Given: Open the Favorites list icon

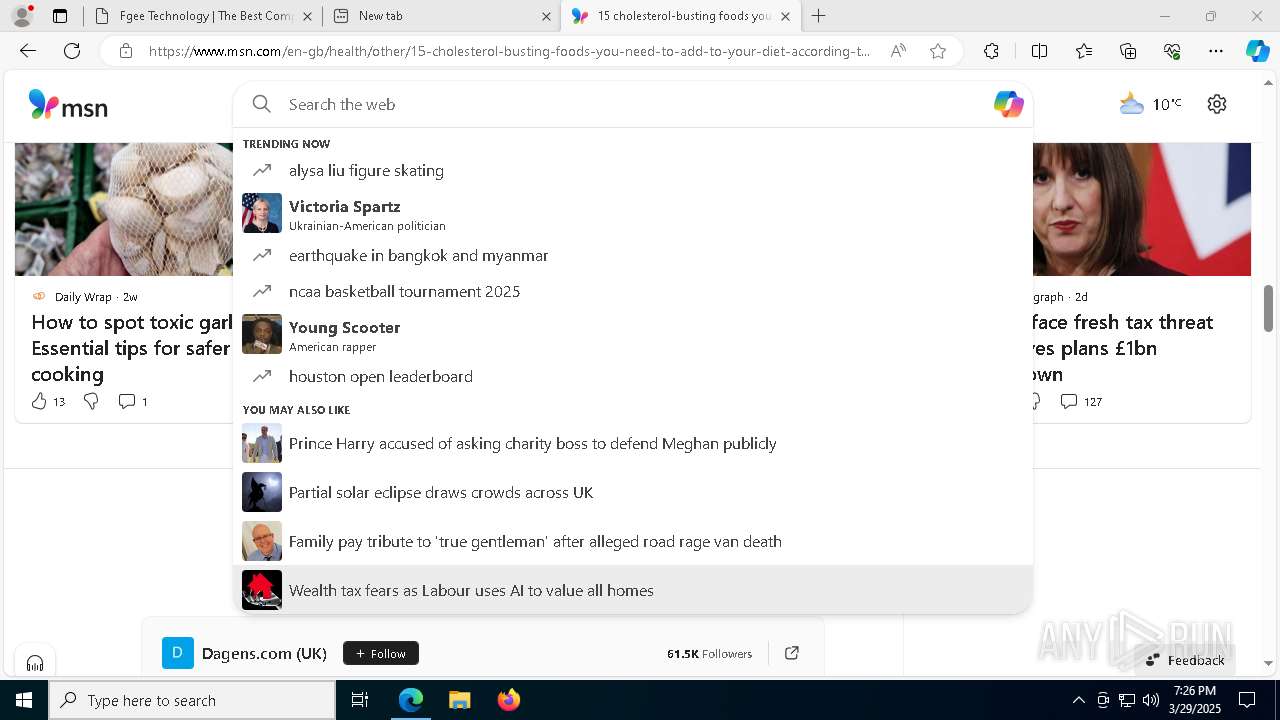Looking at the screenshot, I should pyautogui.click(x=1084, y=51).
